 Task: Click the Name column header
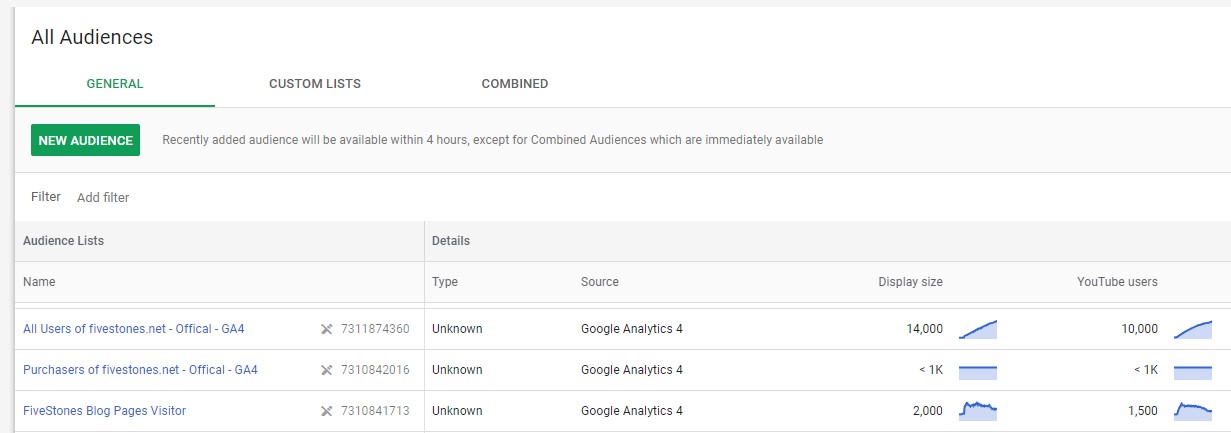point(39,282)
